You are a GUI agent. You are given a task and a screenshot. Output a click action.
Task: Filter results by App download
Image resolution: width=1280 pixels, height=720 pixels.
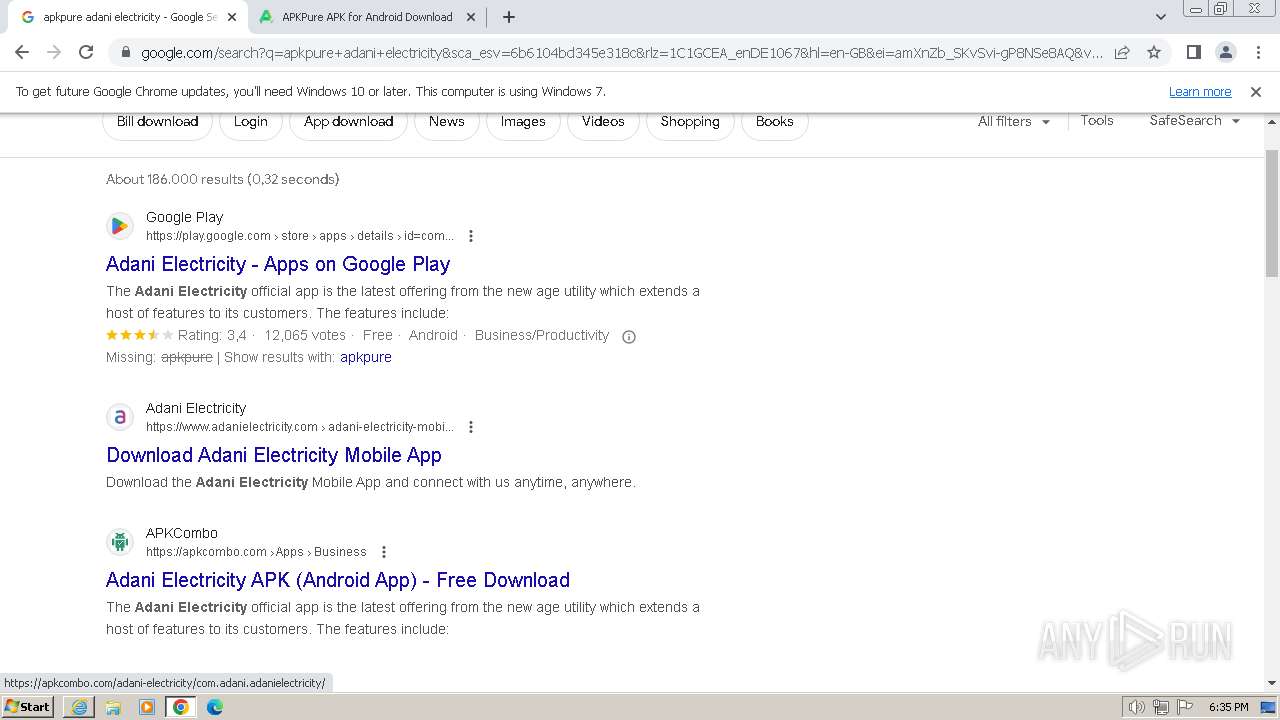[x=348, y=121]
